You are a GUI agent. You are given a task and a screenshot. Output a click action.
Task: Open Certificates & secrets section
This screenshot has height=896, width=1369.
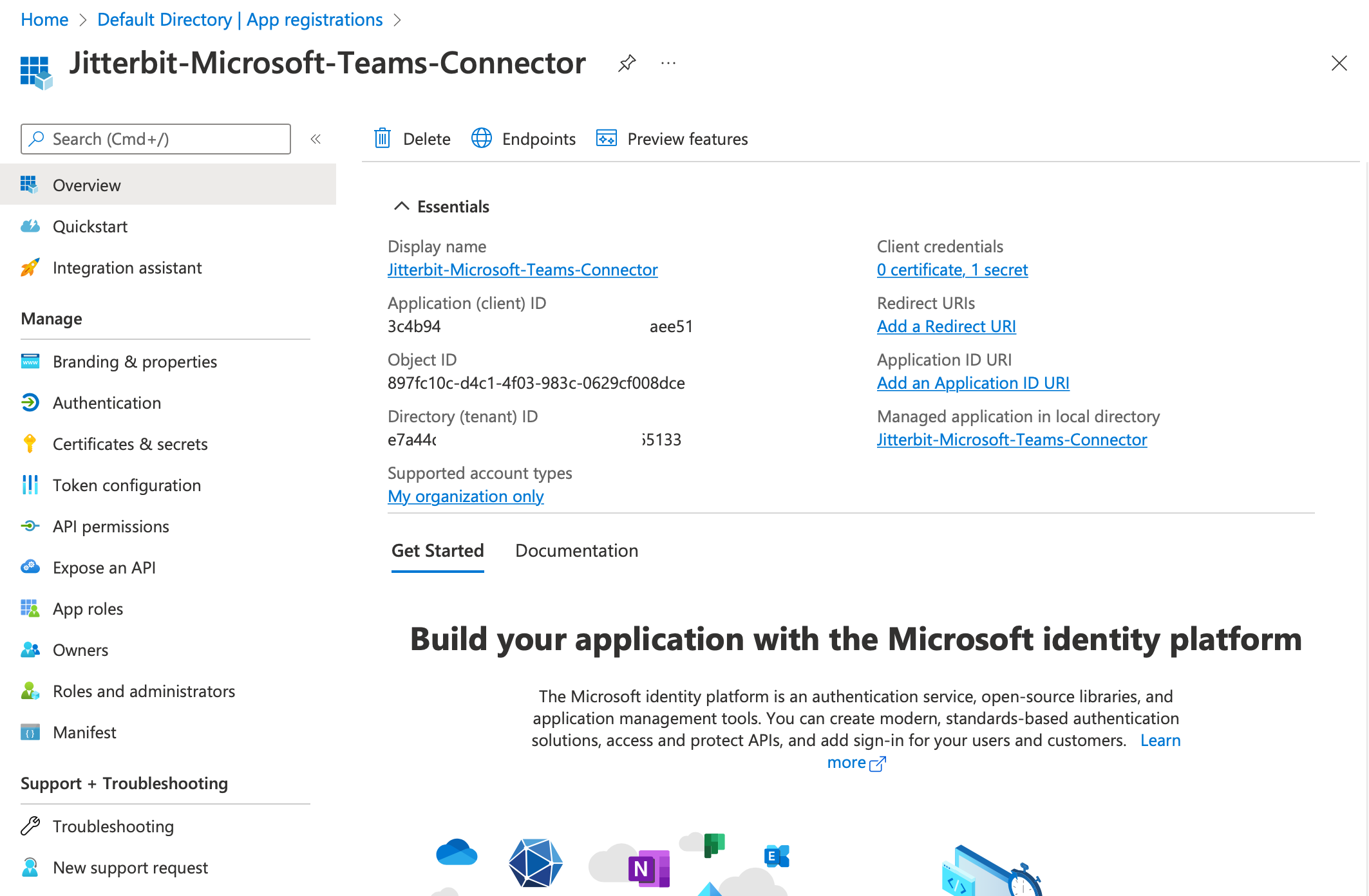tap(131, 443)
